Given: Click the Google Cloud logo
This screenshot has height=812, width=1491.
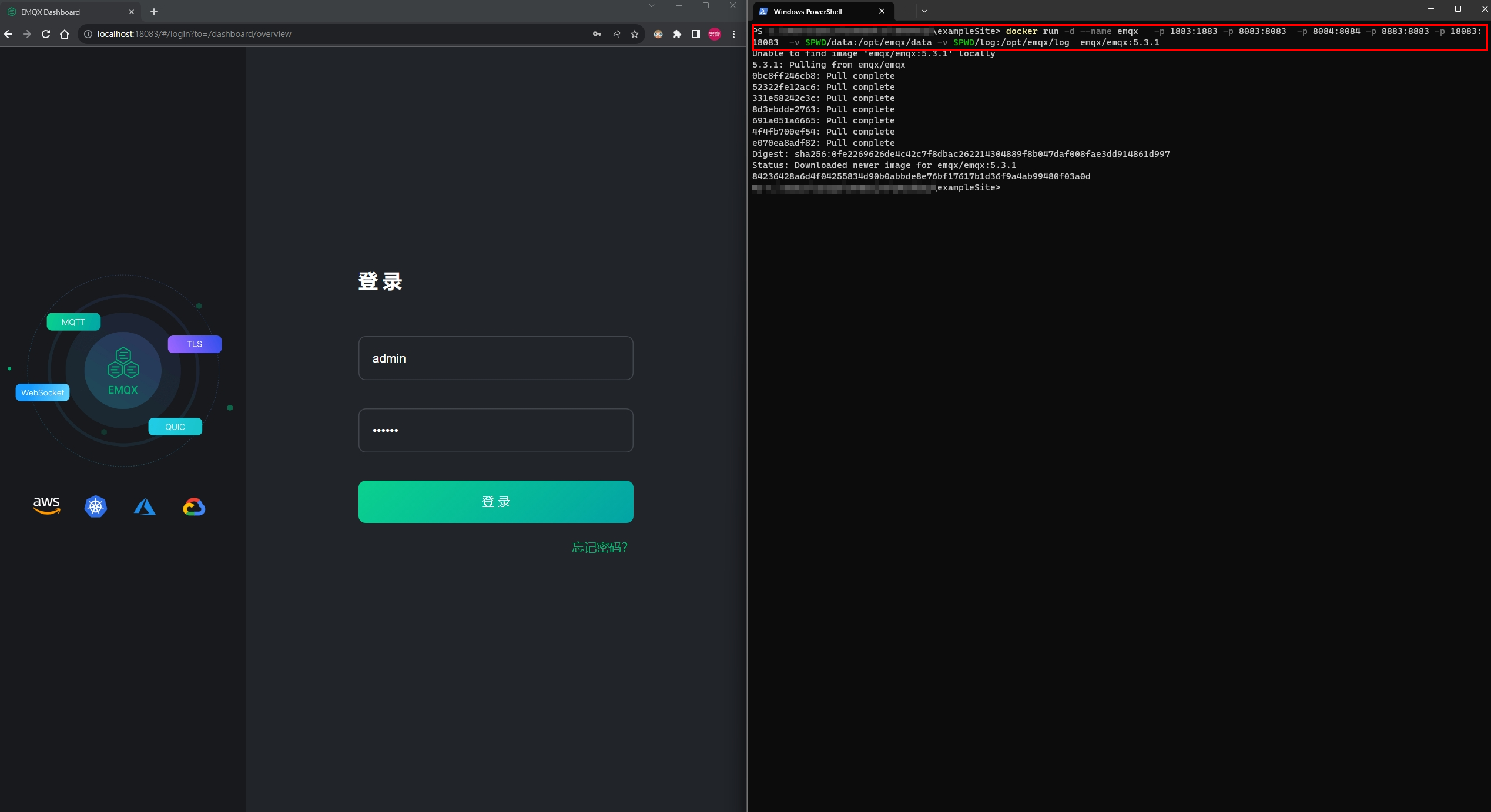Looking at the screenshot, I should [193, 506].
